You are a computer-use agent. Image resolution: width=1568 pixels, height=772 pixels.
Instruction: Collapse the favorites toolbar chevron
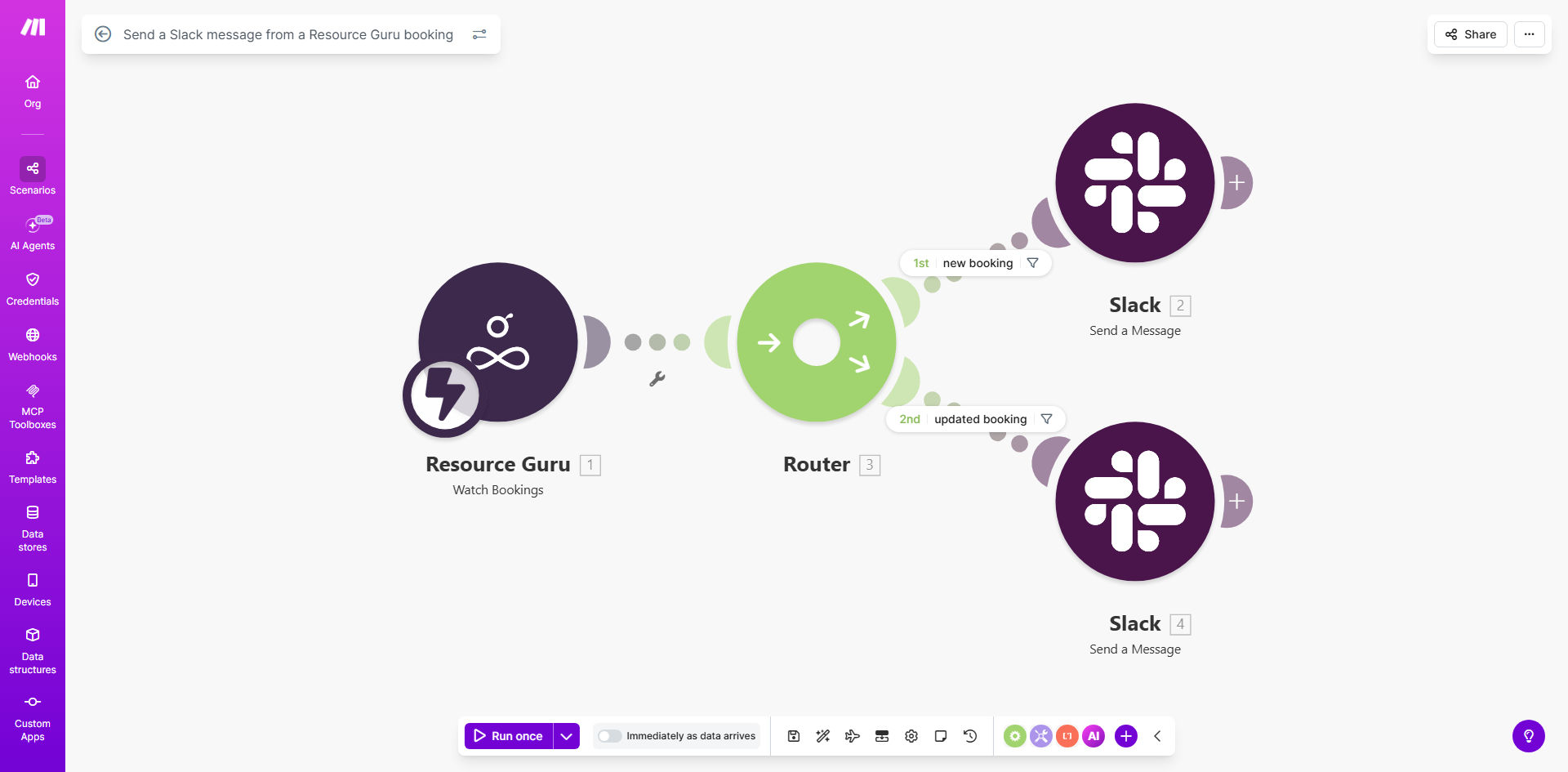1157,736
